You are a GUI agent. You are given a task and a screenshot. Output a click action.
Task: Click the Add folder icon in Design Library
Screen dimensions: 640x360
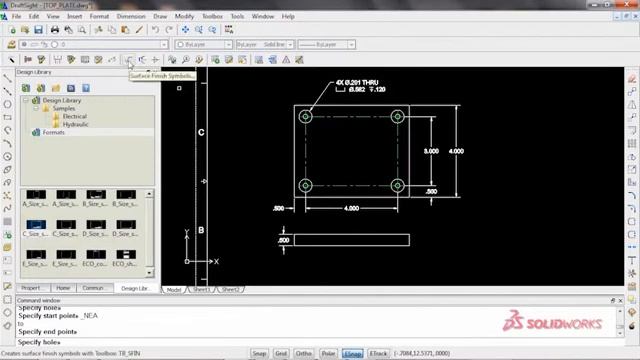pos(56,88)
